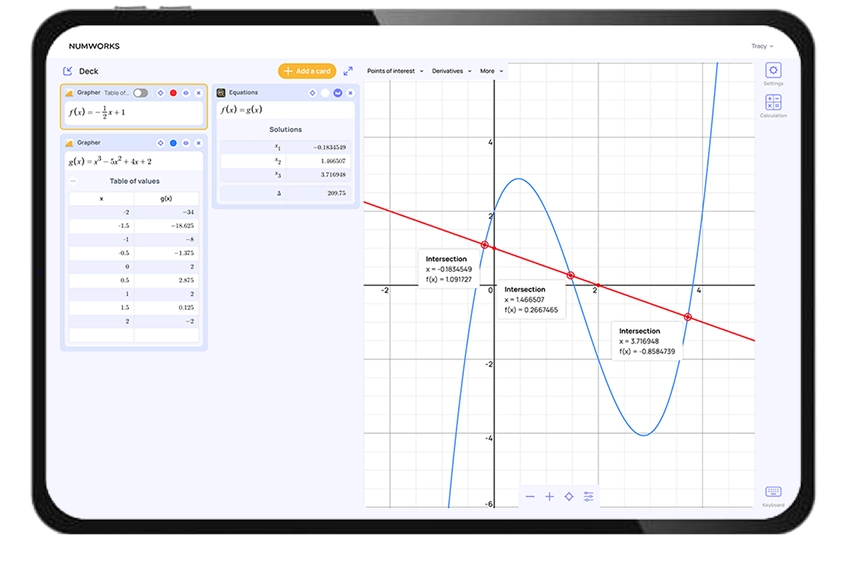This screenshot has height=586, width=850.
Task: Recenter the graph view
Action: [568, 497]
